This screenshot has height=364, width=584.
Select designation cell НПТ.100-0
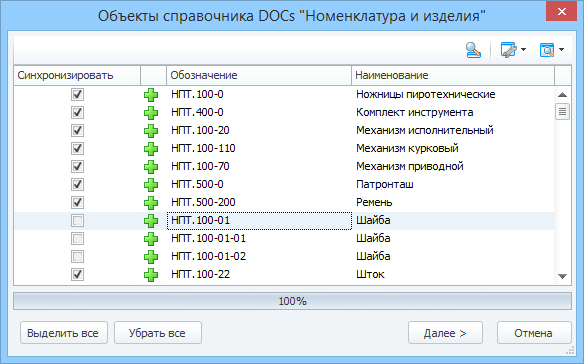259,94
